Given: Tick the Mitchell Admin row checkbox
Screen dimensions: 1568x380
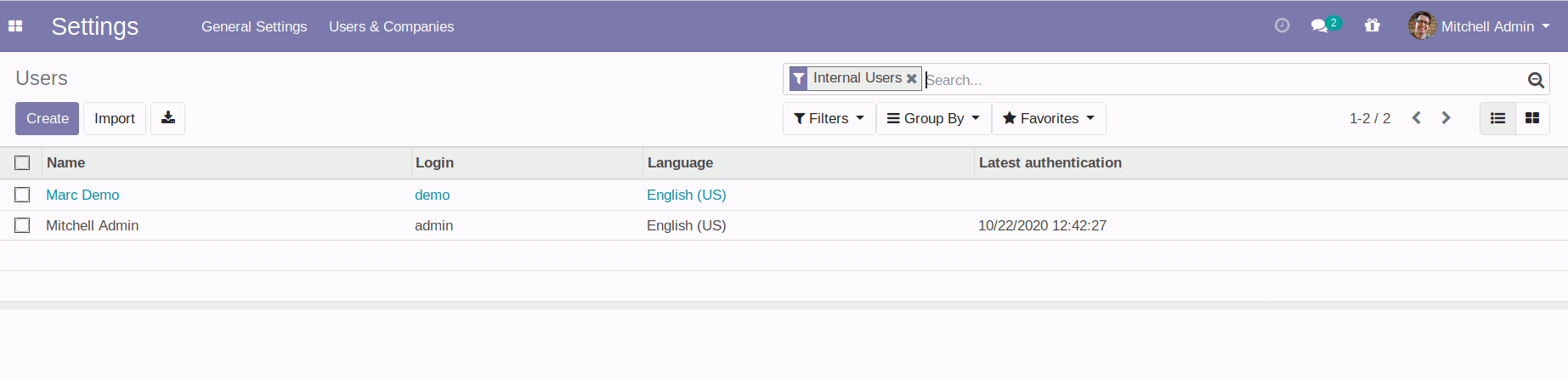Looking at the screenshot, I should pos(22,225).
